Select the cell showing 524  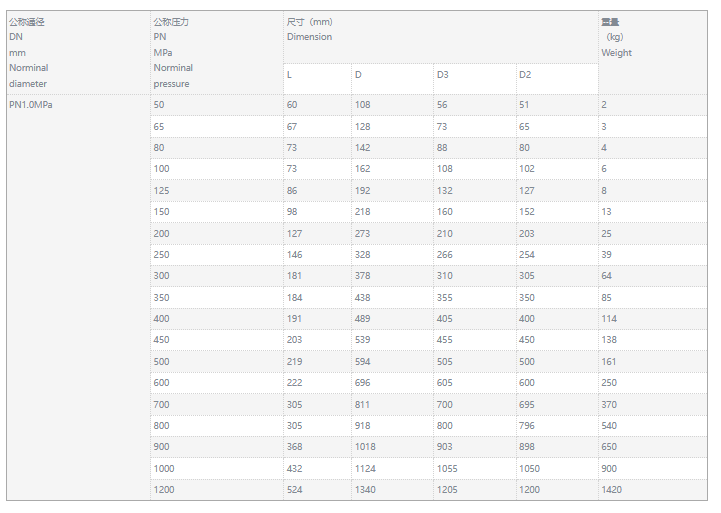[294, 490]
